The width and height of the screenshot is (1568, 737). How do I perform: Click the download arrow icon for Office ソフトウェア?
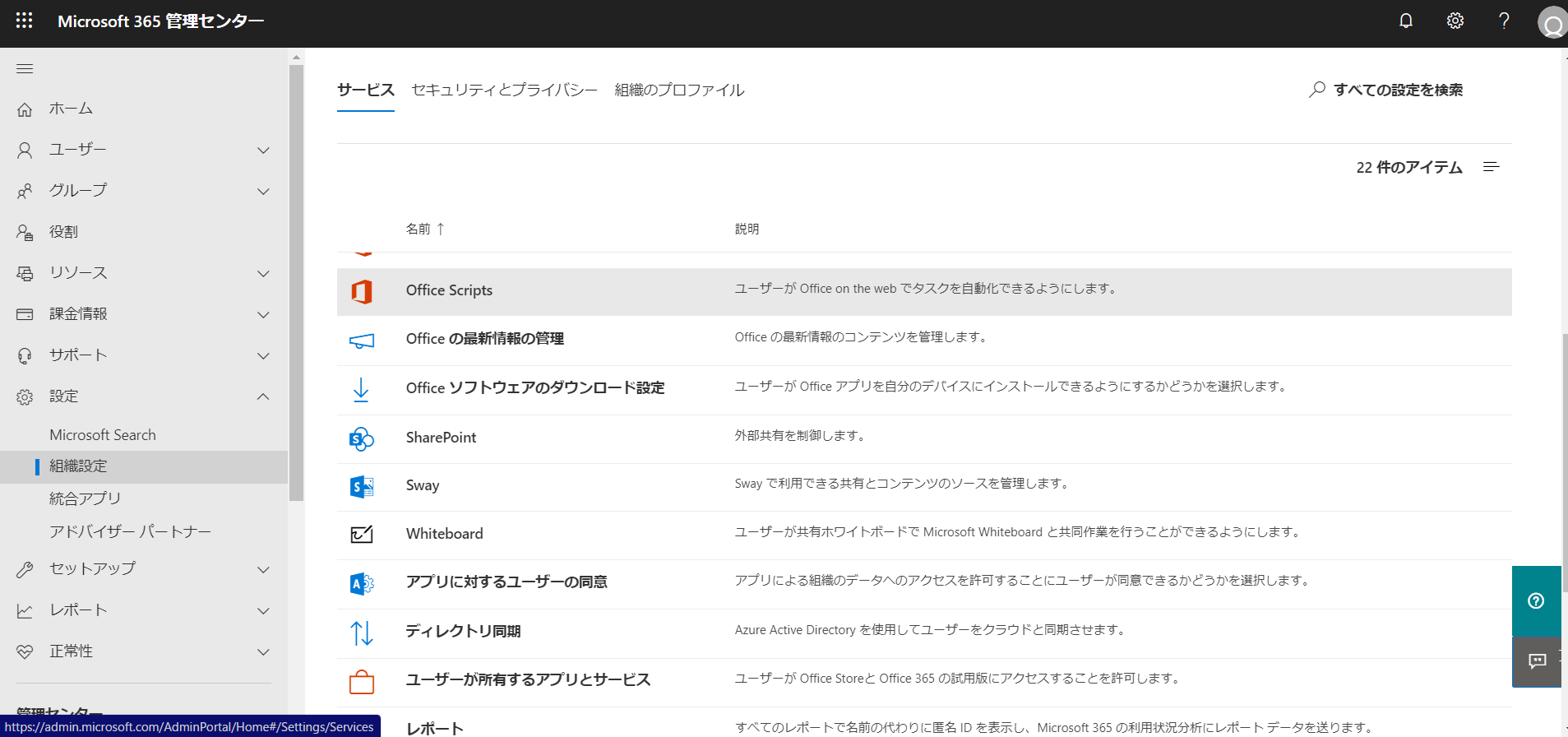click(361, 389)
